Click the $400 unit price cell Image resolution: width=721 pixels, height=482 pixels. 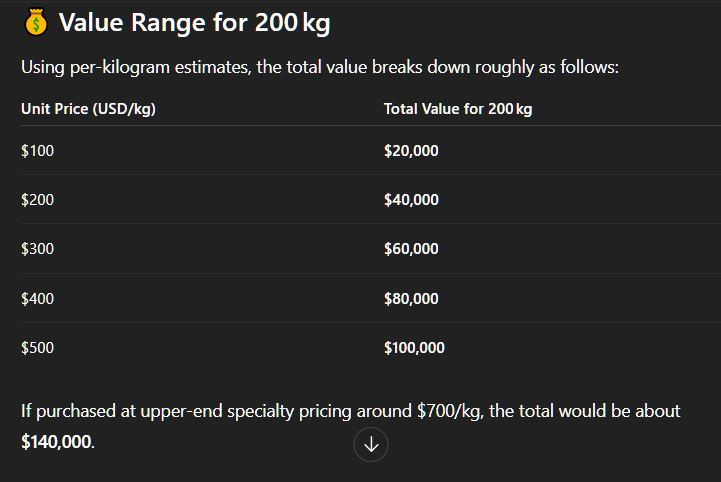pos(37,298)
